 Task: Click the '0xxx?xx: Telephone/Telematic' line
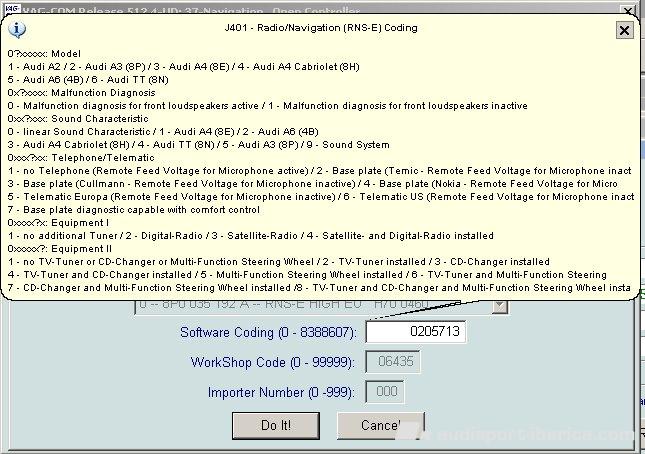click(x=81, y=158)
